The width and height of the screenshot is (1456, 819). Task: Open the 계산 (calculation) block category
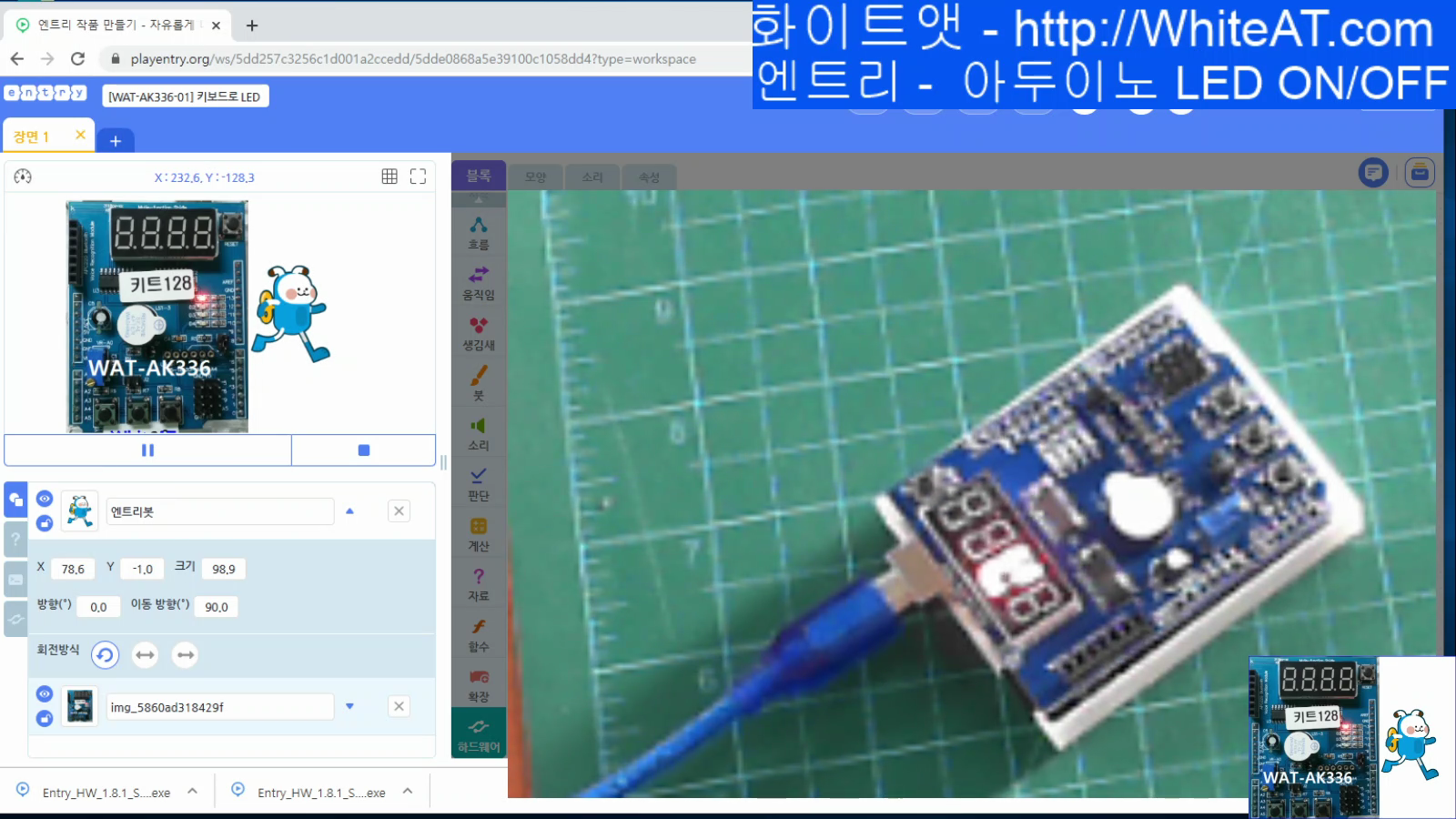pos(479,534)
